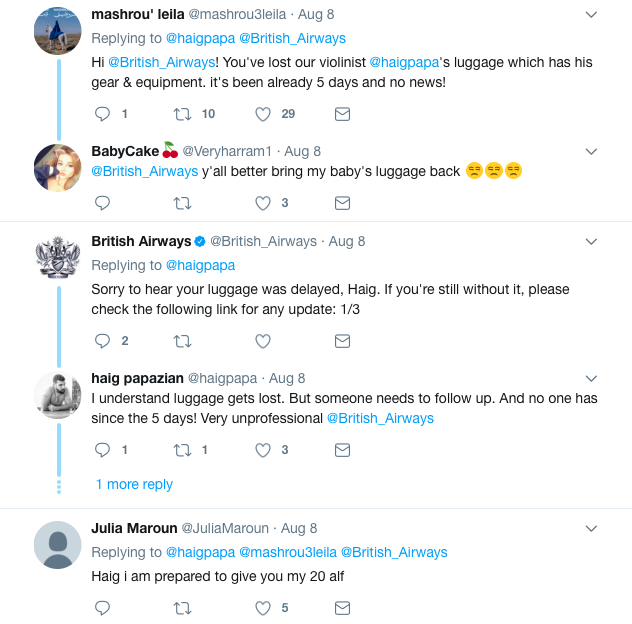Share British Airways' tweet by message icon

coord(342,341)
